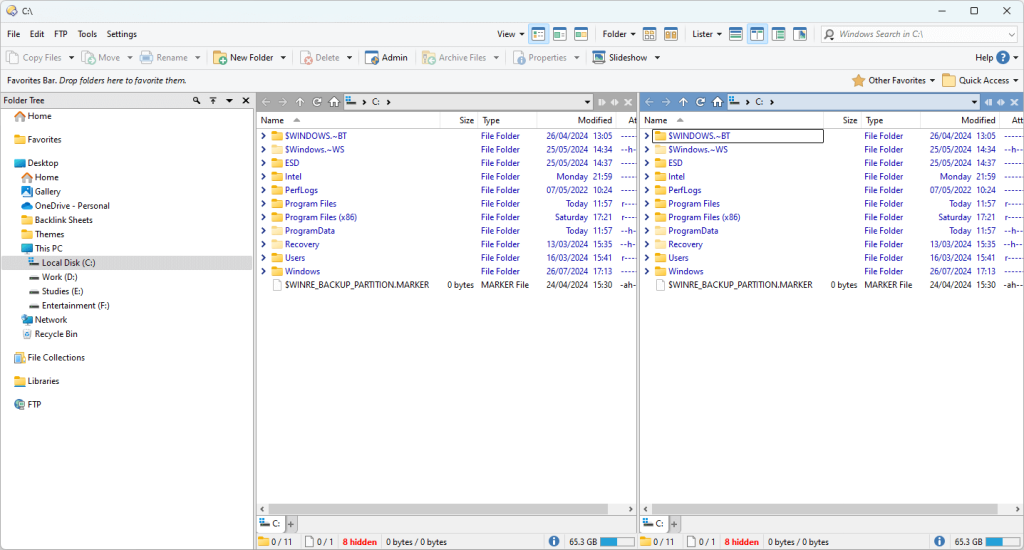Open the New Folder dropdown arrow
1024x550 pixels.
click(x=283, y=58)
